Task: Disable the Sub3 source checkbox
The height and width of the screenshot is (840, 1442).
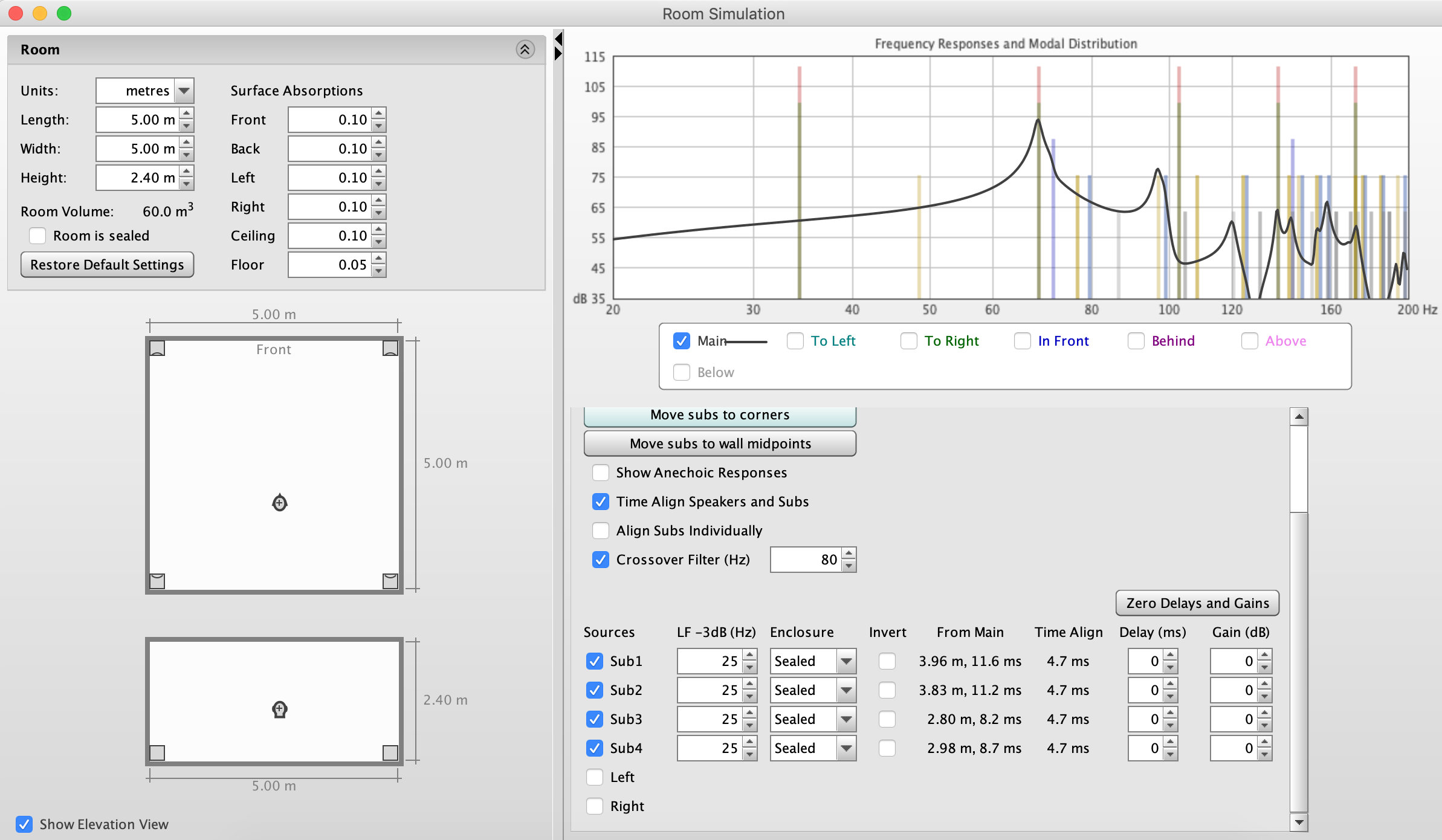Action: 595,719
